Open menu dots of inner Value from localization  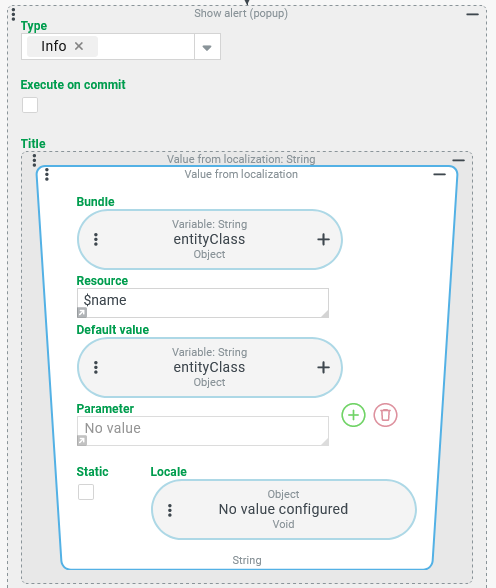point(47,174)
